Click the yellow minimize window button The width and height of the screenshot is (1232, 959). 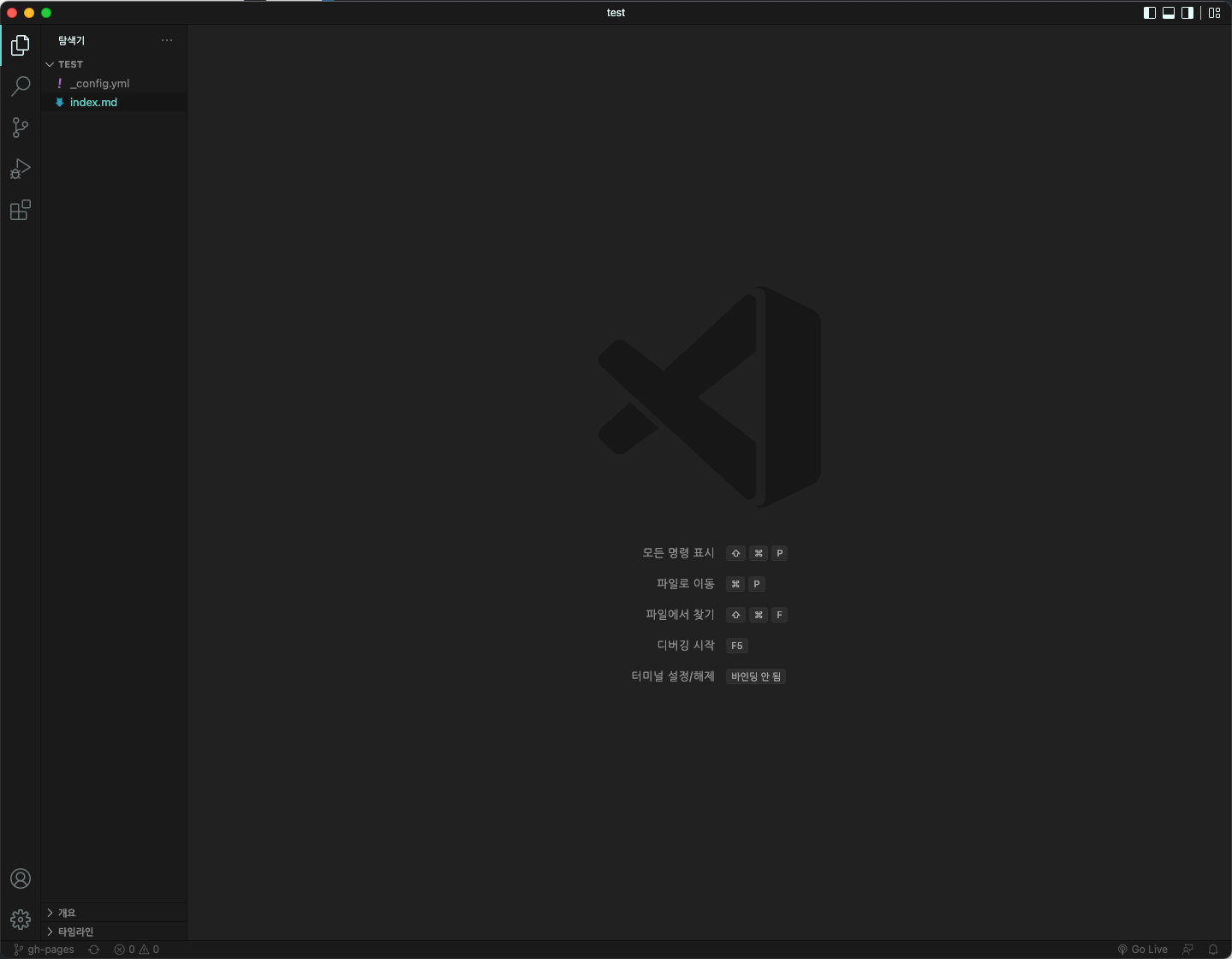(x=29, y=13)
